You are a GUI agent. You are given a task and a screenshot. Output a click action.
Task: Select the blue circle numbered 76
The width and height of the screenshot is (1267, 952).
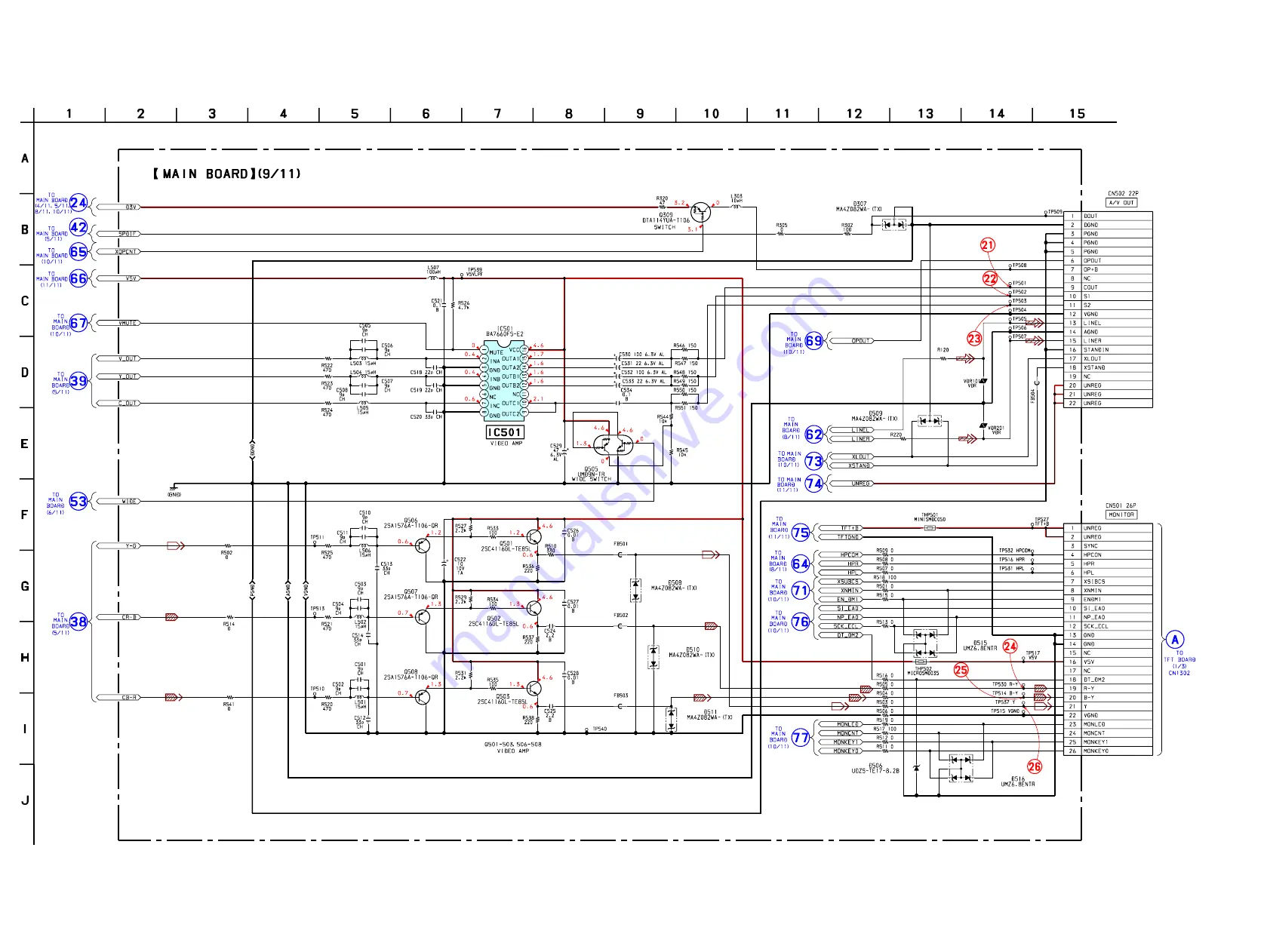click(801, 622)
